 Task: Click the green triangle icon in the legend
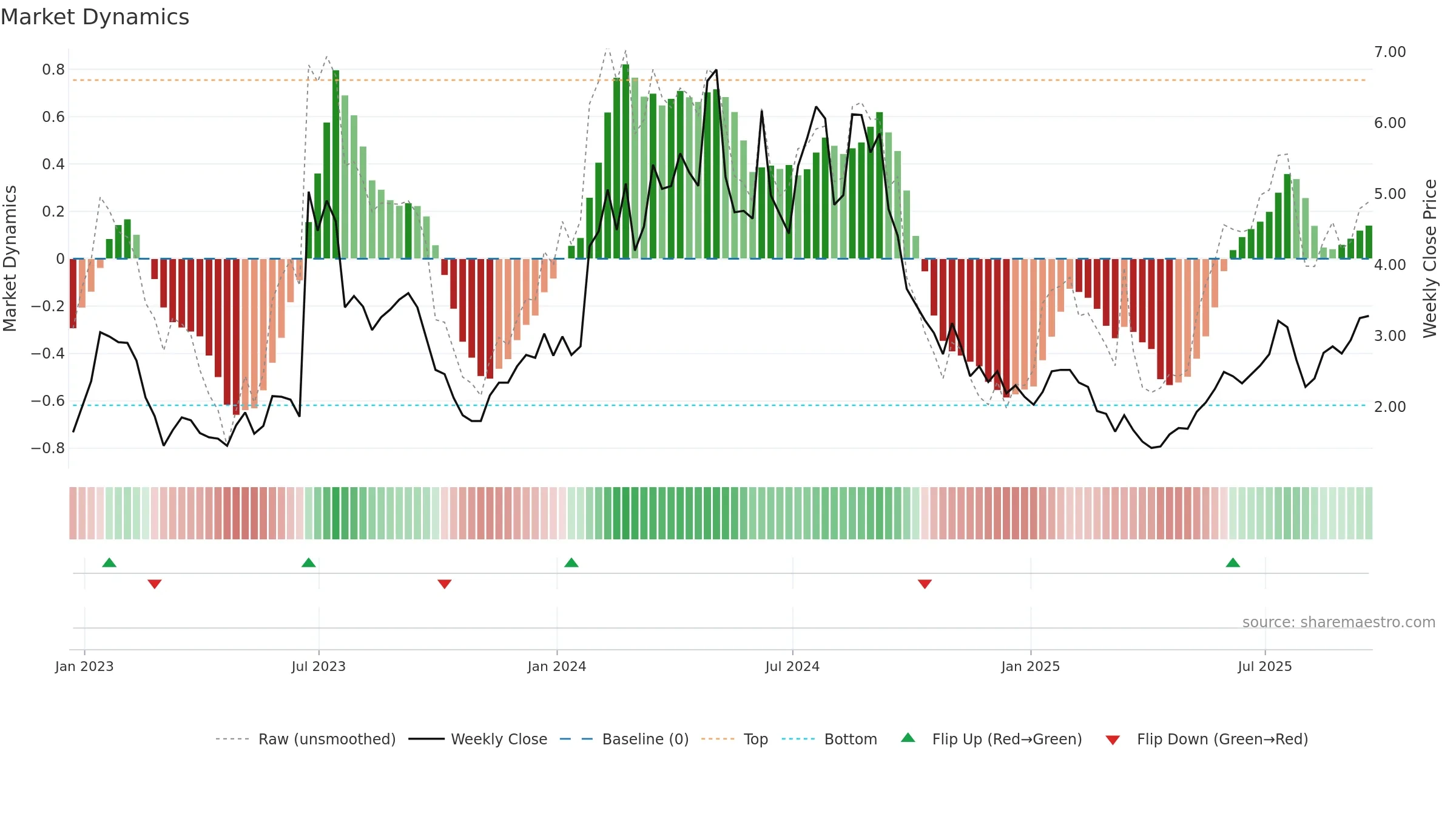908,738
